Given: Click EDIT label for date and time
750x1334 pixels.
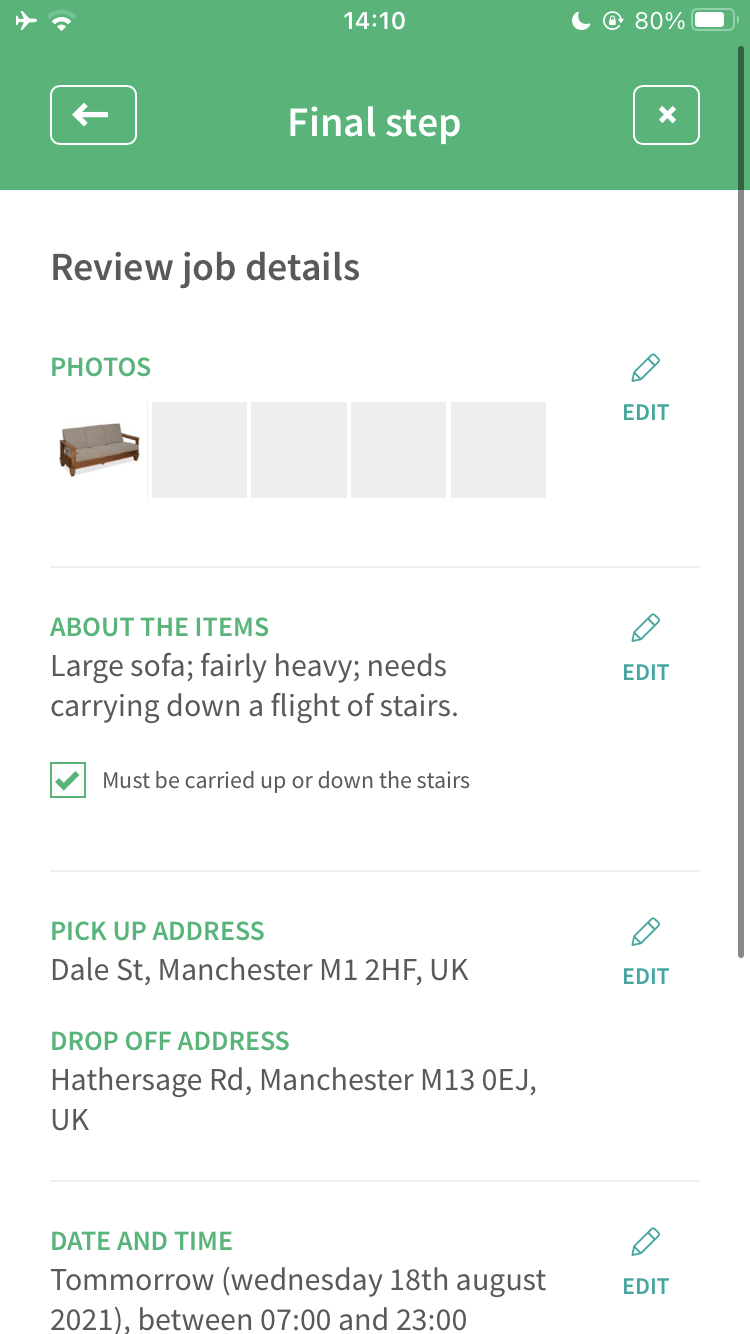Looking at the screenshot, I should pyautogui.click(x=646, y=1286).
